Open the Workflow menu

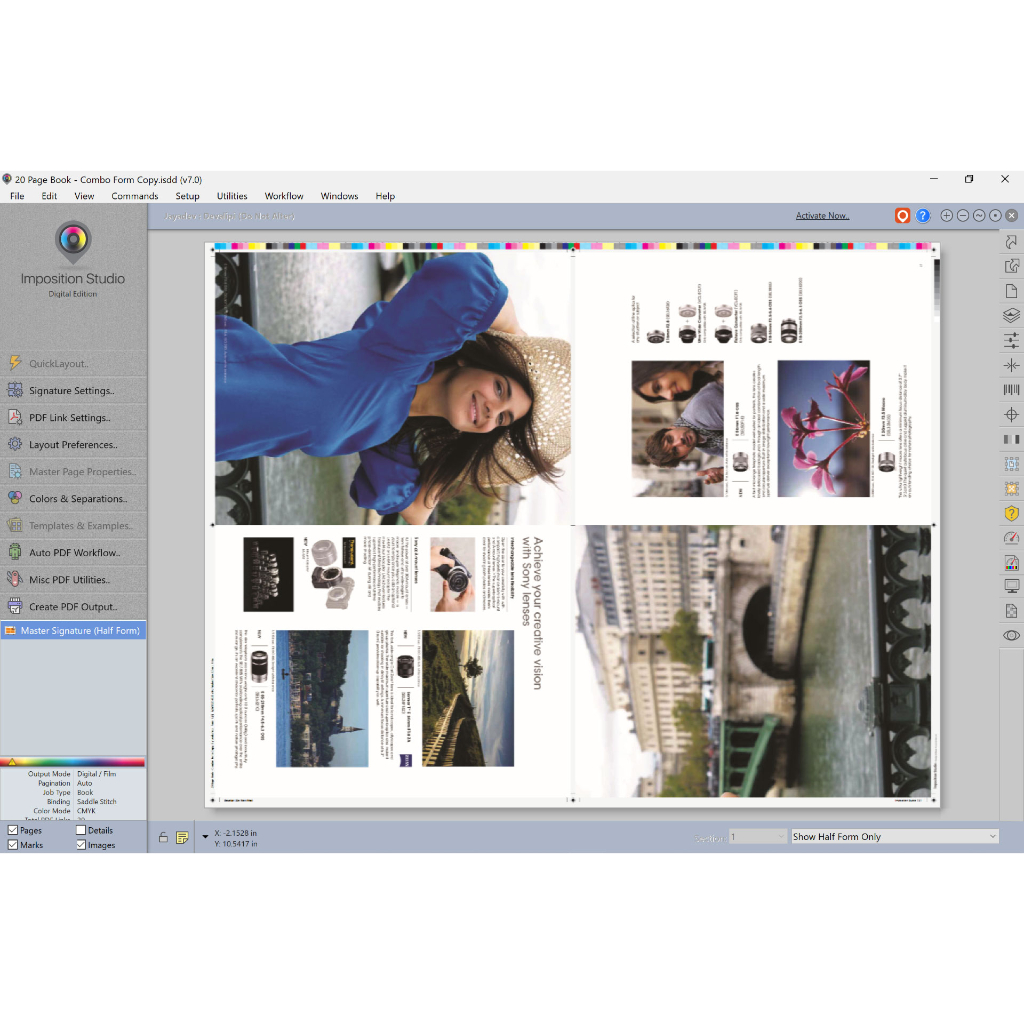pos(284,196)
